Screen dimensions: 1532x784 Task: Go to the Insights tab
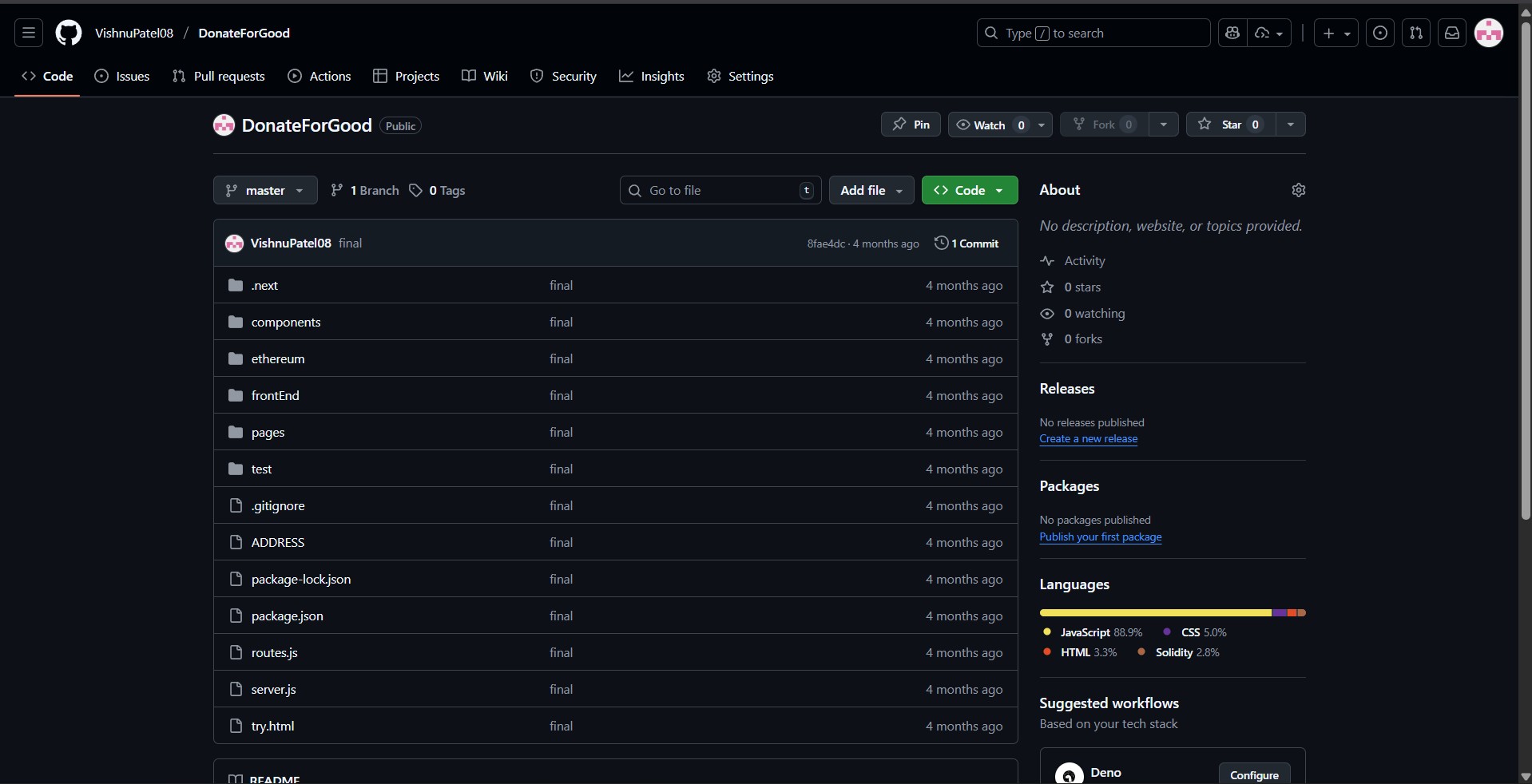click(652, 76)
